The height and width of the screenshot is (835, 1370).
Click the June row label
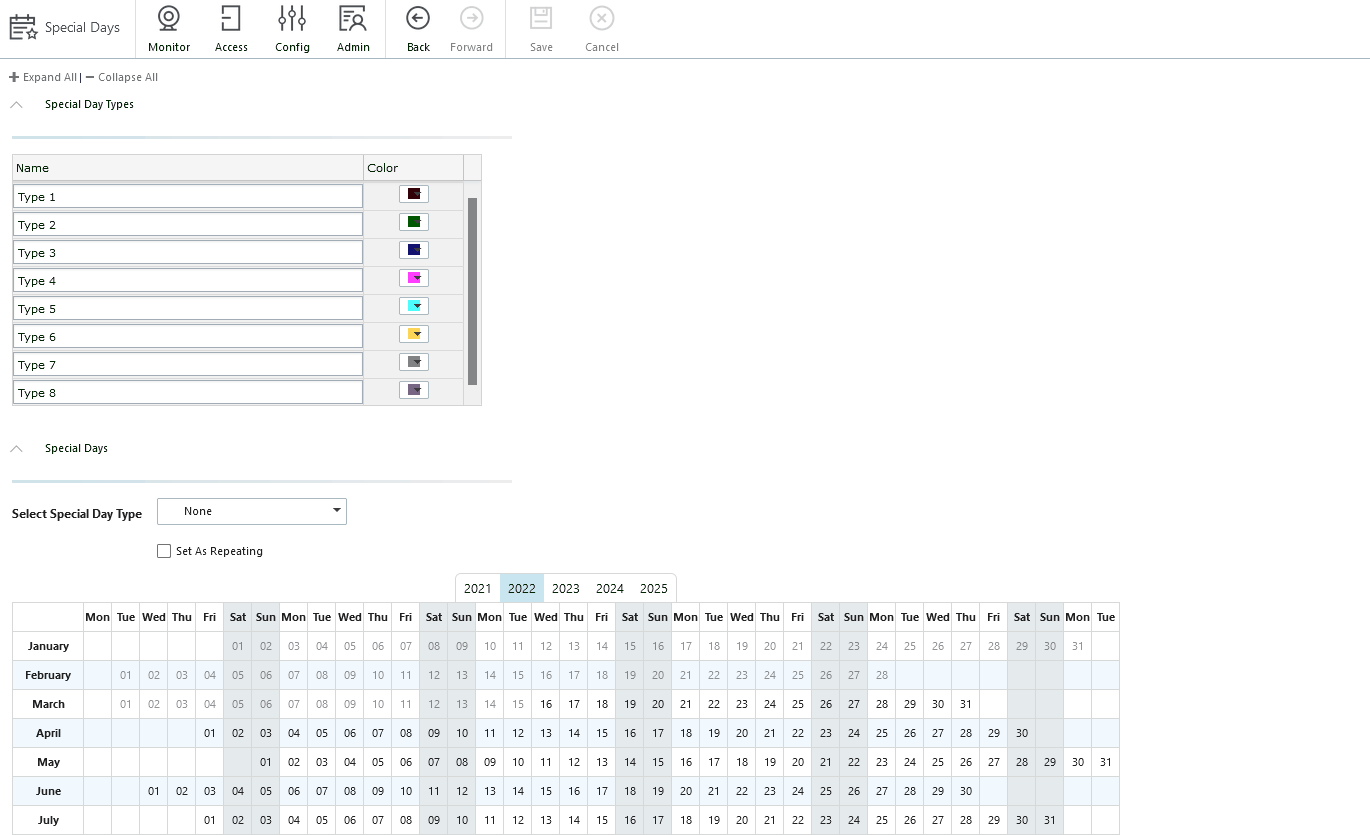click(x=48, y=791)
